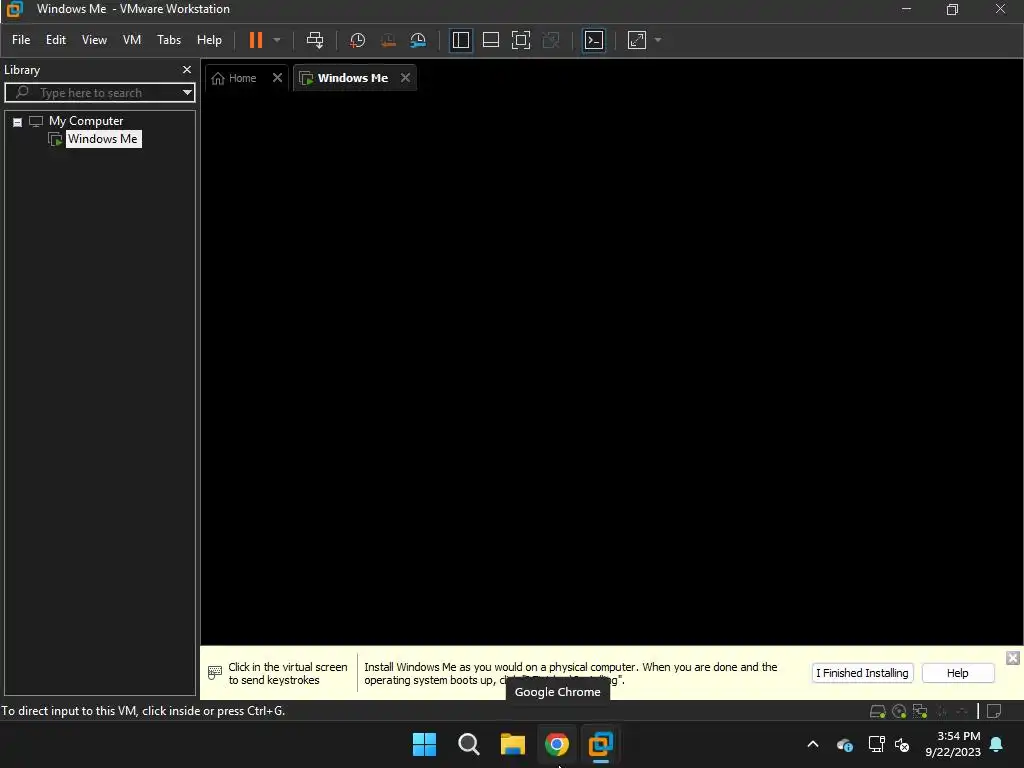Send Ctrl+Alt+Del to the virtual machine
Viewport: 1024px width, 768px height.
point(315,40)
